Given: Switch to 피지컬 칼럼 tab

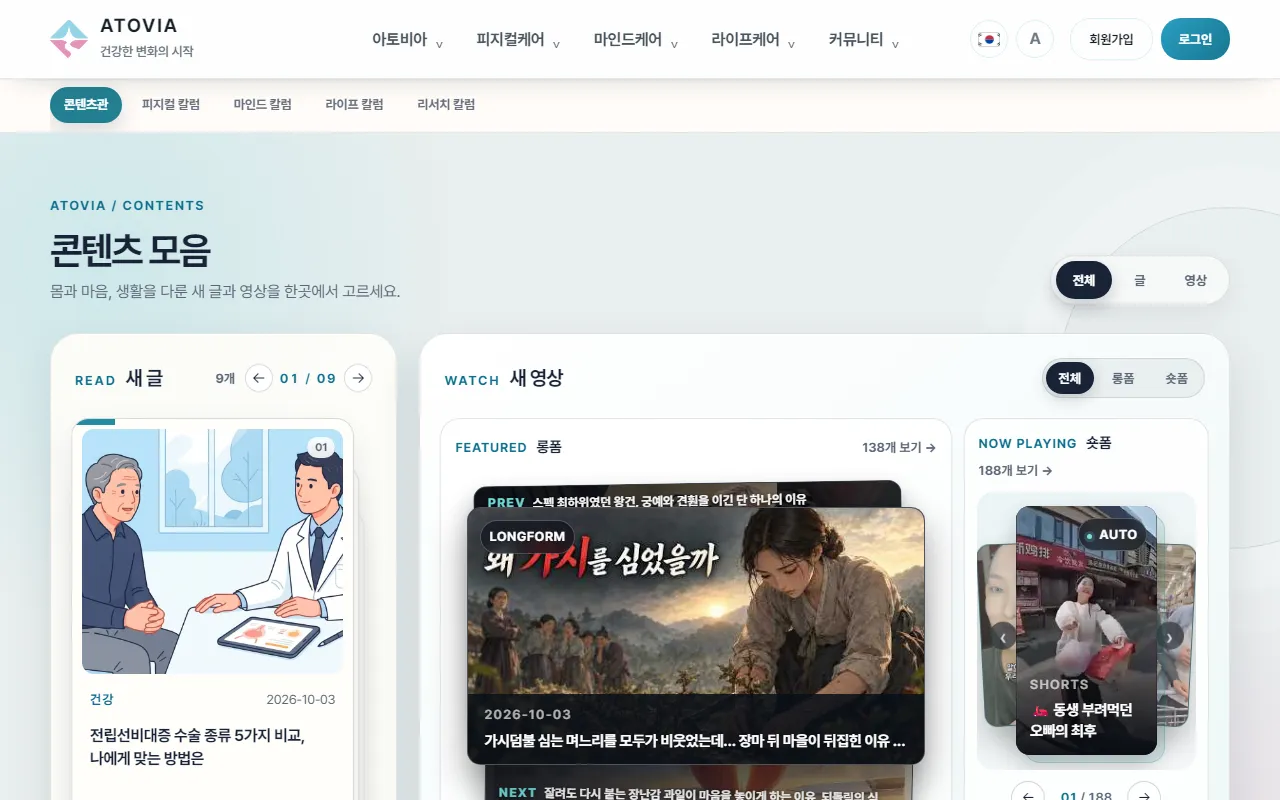Looking at the screenshot, I should click(x=171, y=105).
